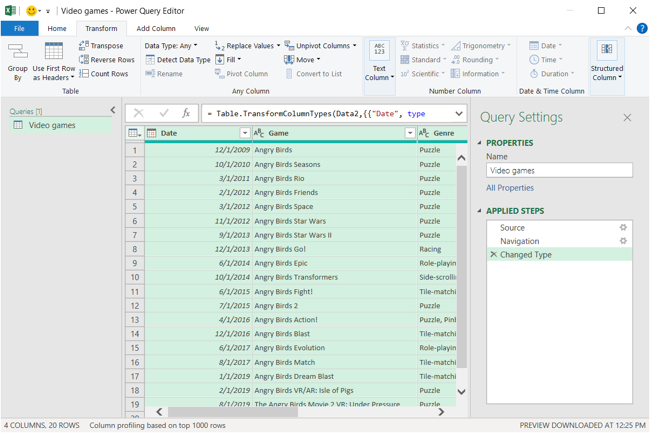
Task: Click horizontal scrollbar left arrow
Action: (159, 411)
